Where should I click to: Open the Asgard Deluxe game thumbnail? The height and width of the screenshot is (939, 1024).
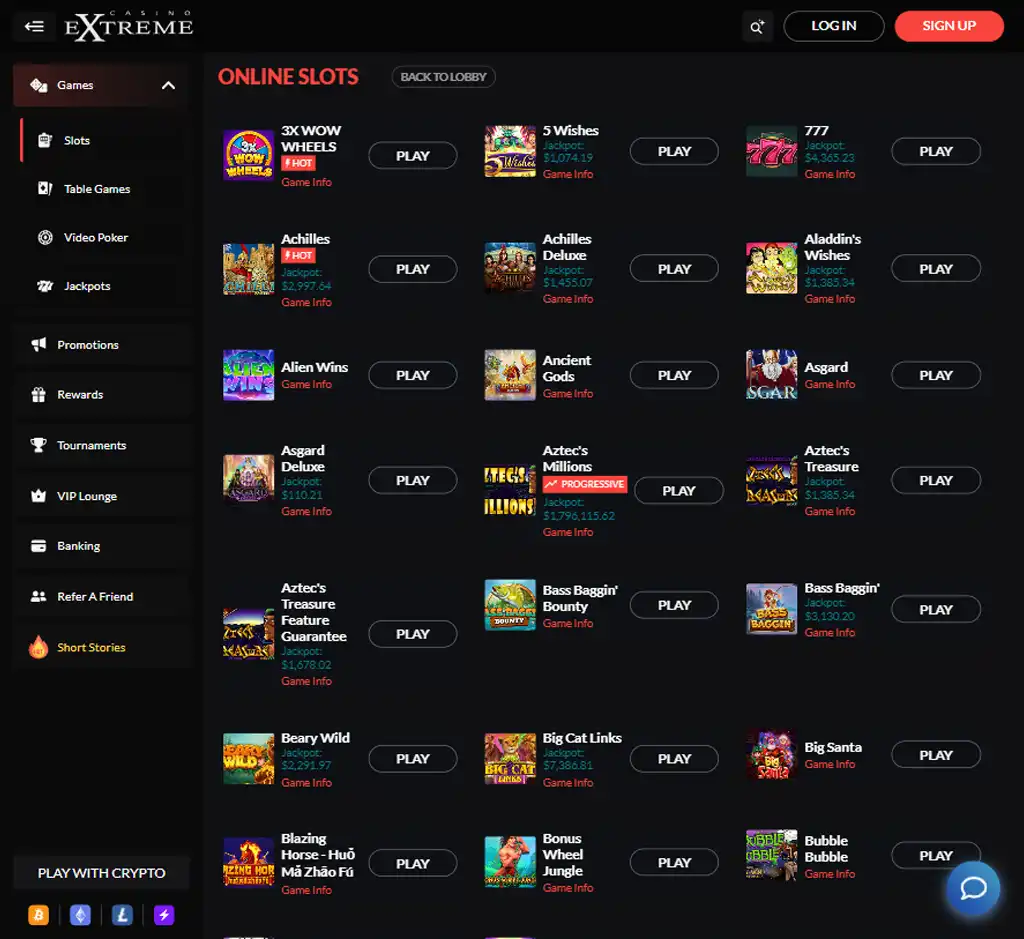(x=248, y=480)
